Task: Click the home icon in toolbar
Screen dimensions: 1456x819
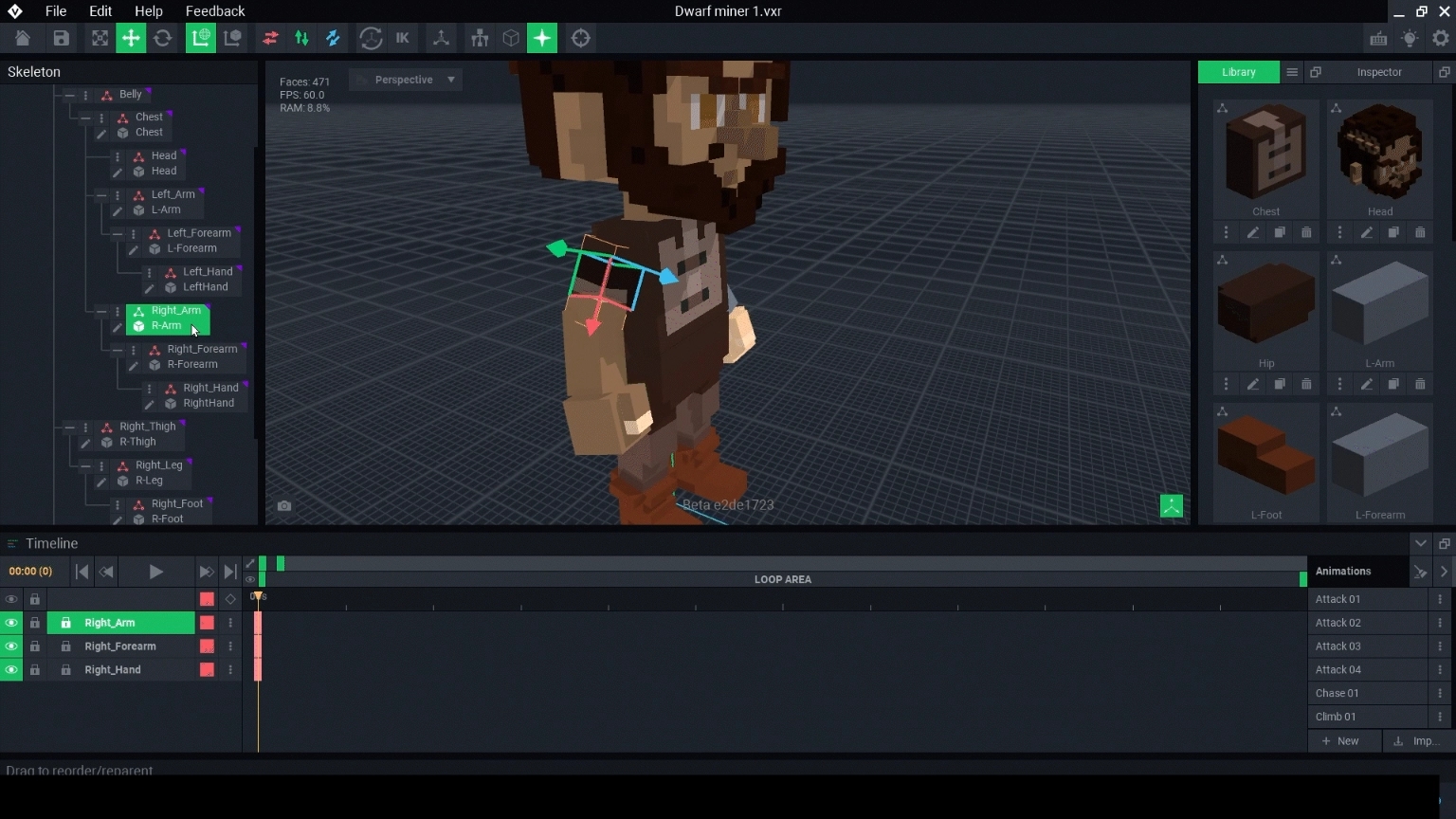Action: pos(23,39)
